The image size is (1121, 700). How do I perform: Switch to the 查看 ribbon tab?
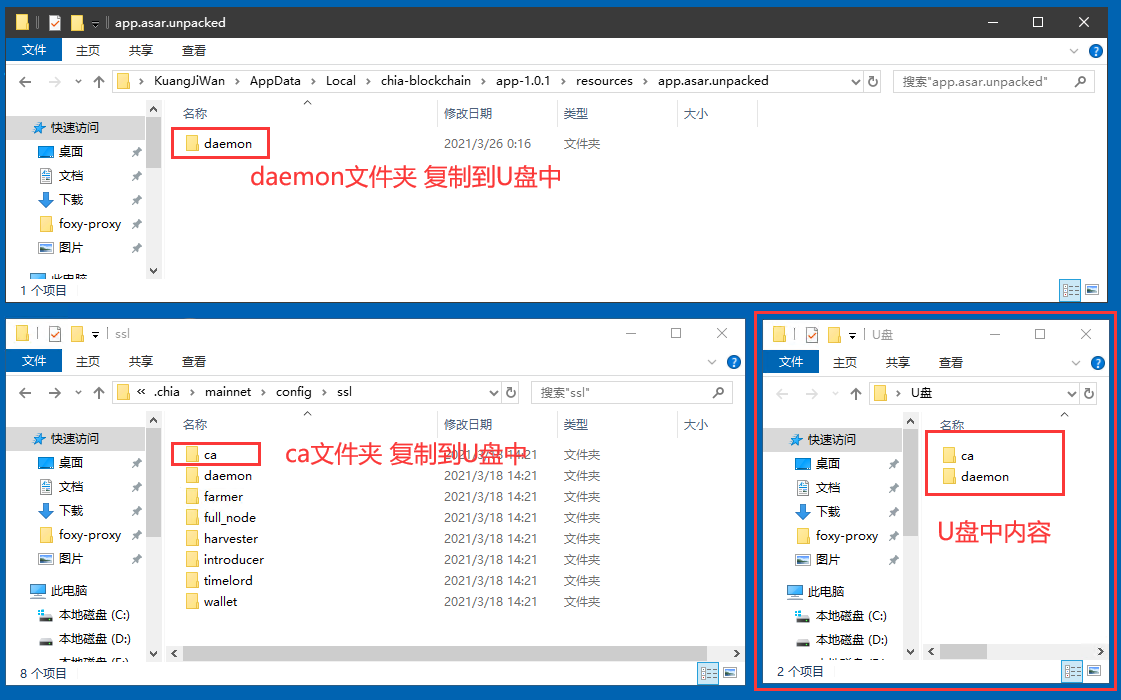pyautogui.click(x=193, y=50)
